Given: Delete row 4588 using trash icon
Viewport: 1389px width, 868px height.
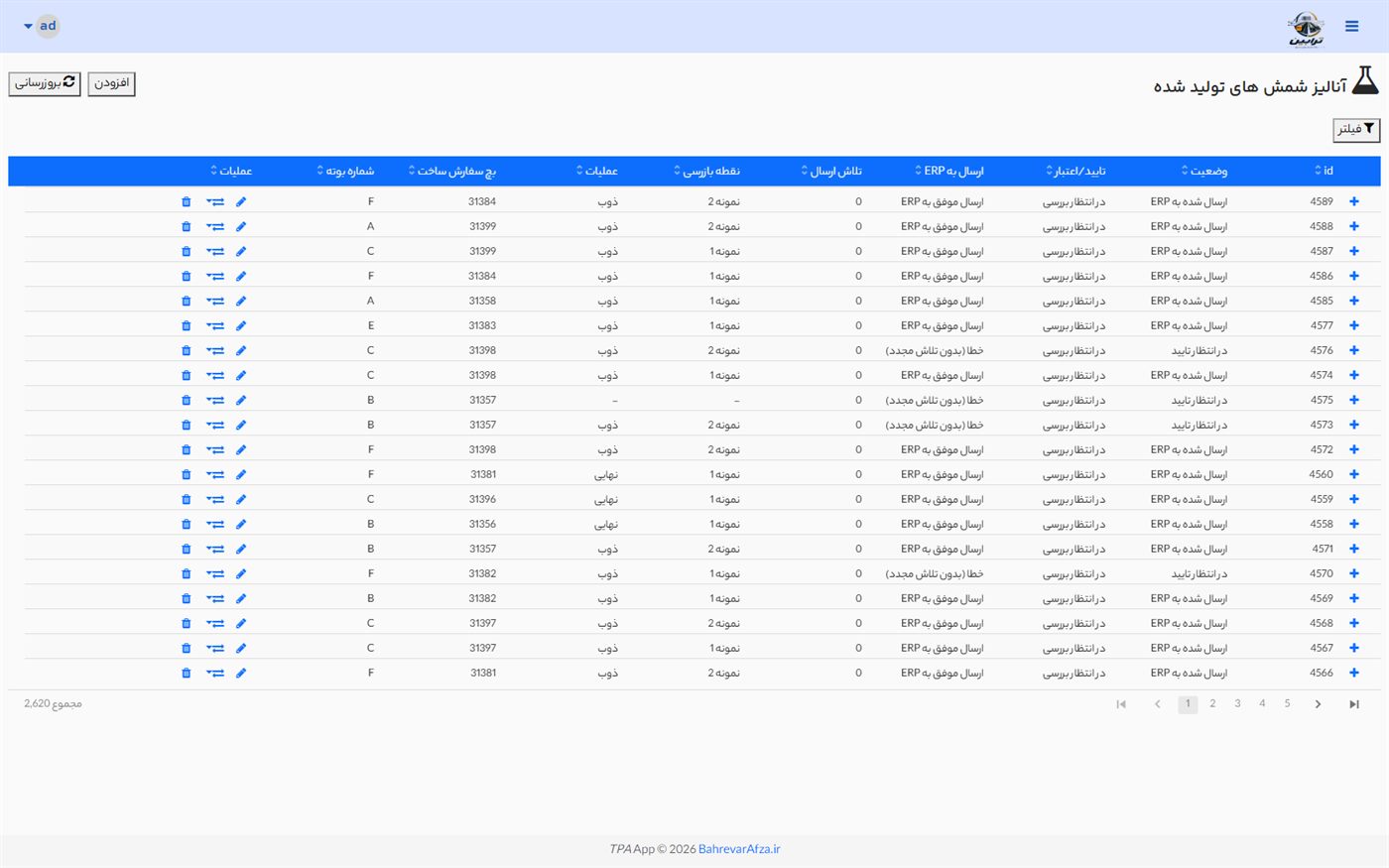Looking at the screenshot, I should (186, 226).
